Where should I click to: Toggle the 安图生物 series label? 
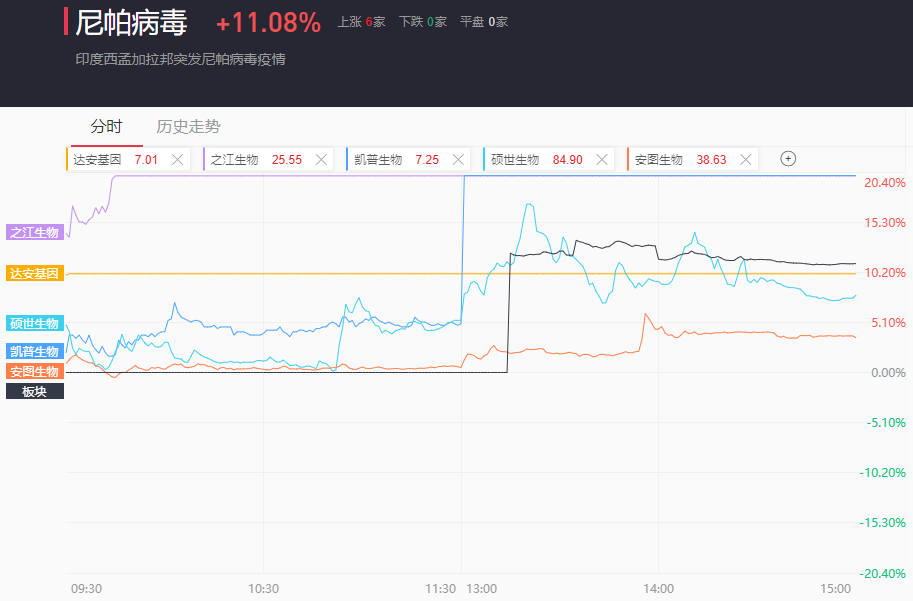(35, 371)
